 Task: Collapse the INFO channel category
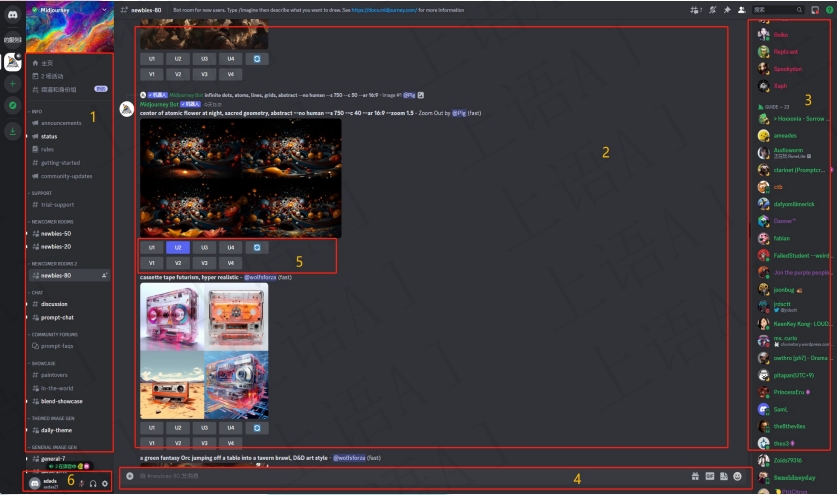37,111
